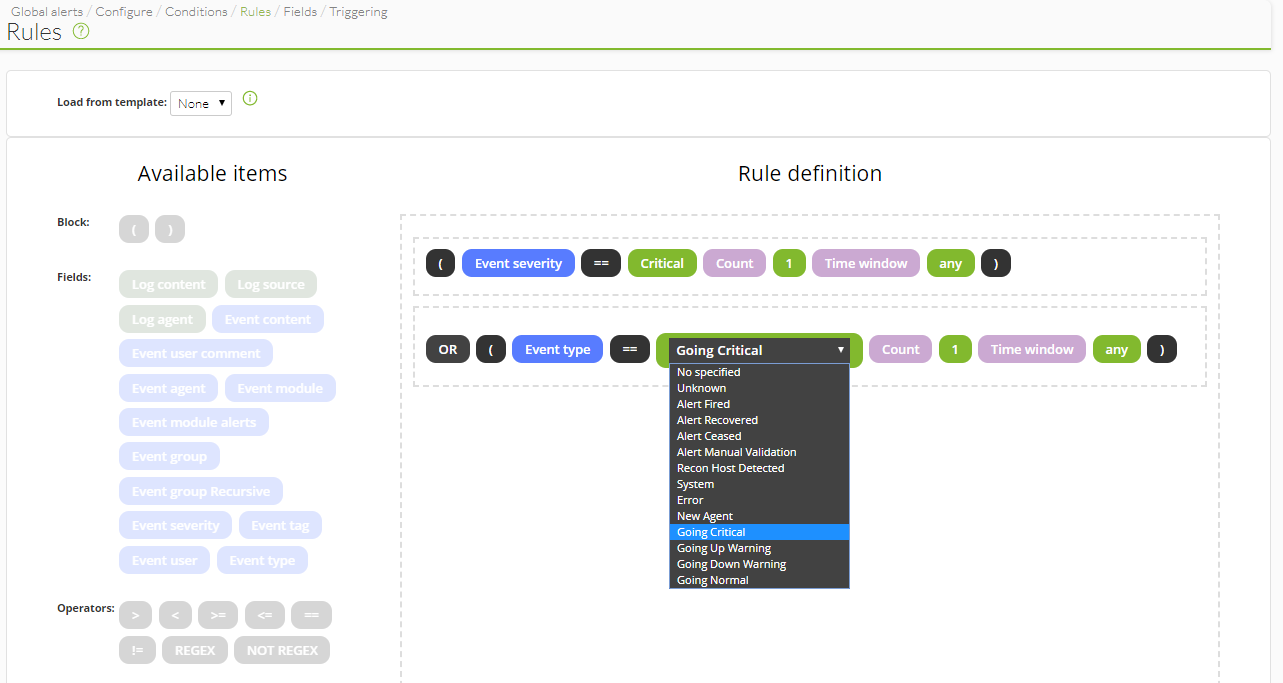Open the Conditions breadcrumb step
Screen dimensions: 1283x683
click(x=196, y=12)
